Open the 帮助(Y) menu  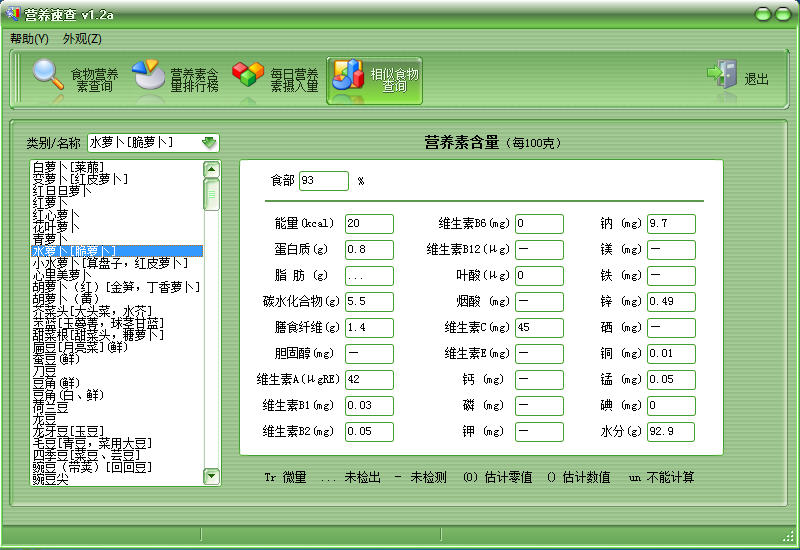[x=29, y=39]
